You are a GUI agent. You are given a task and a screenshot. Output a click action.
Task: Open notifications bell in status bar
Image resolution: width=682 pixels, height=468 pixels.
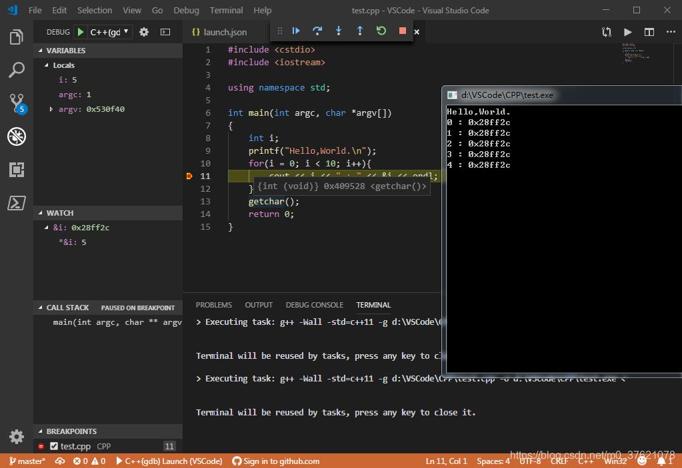662,461
